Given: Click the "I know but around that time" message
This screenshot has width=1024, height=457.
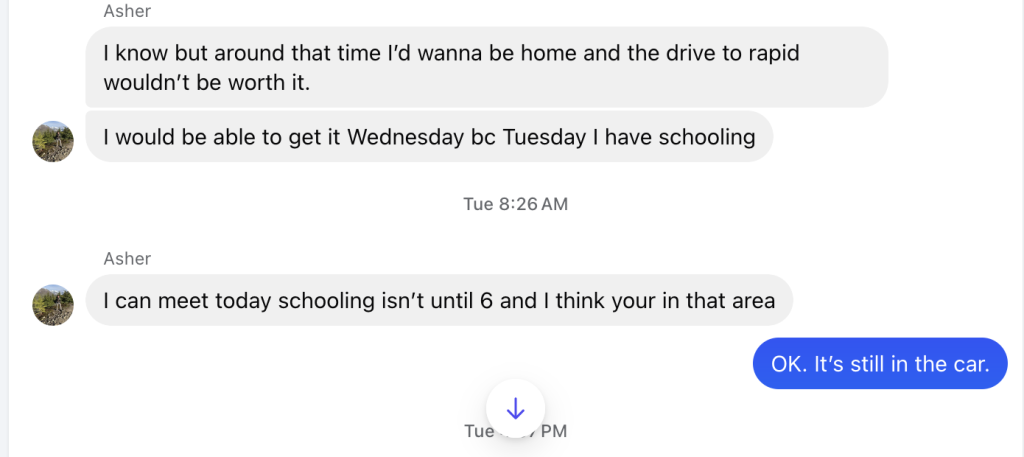Looking at the screenshot, I should coord(486,67).
